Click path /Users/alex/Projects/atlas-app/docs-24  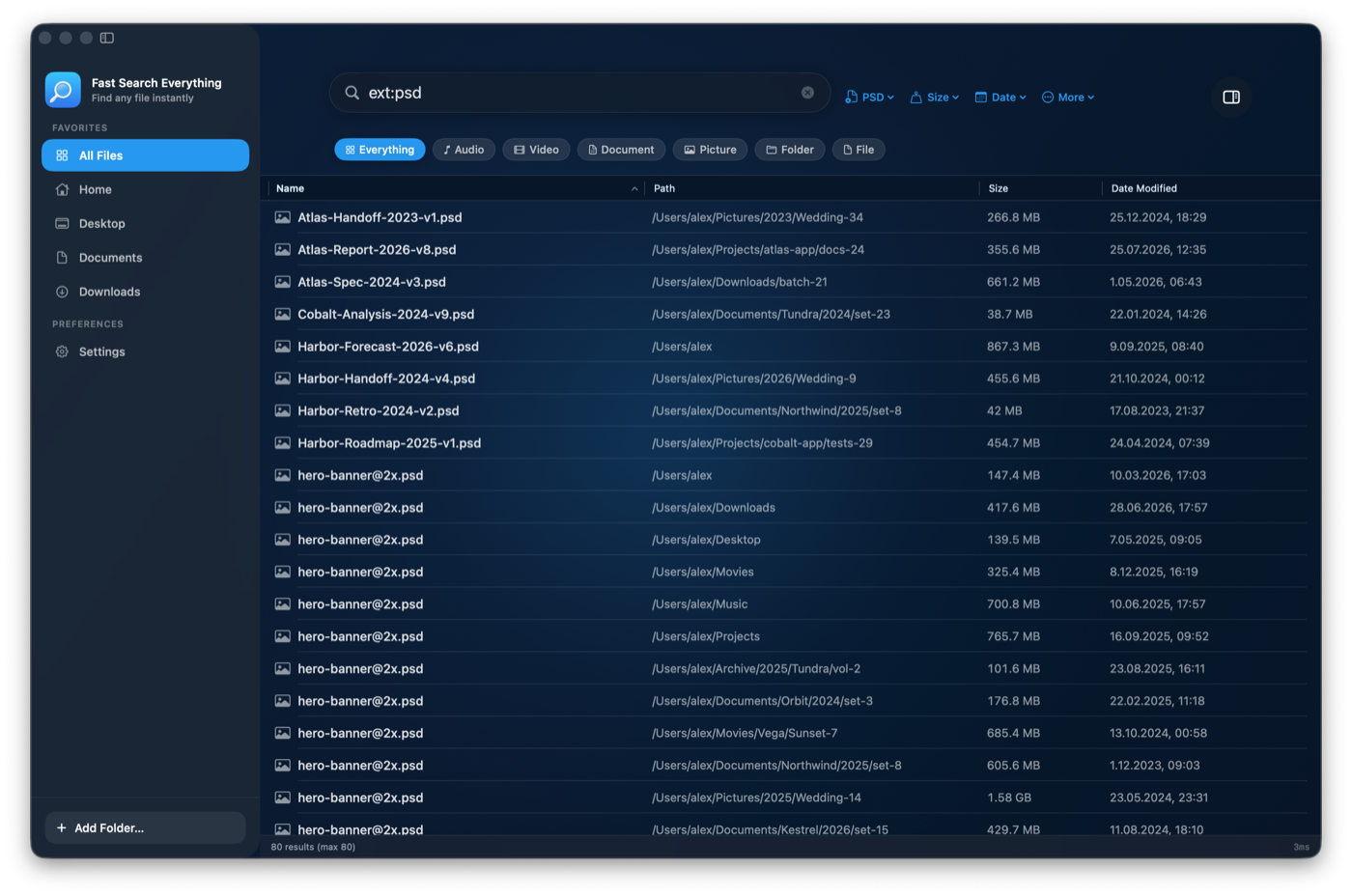tap(758, 249)
